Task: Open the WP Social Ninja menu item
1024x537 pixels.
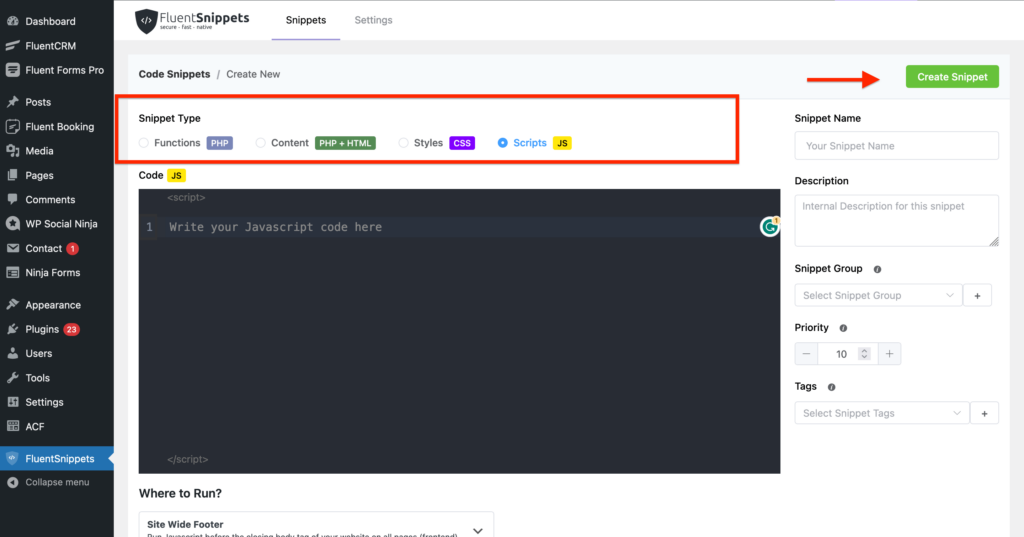Action: [57, 223]
